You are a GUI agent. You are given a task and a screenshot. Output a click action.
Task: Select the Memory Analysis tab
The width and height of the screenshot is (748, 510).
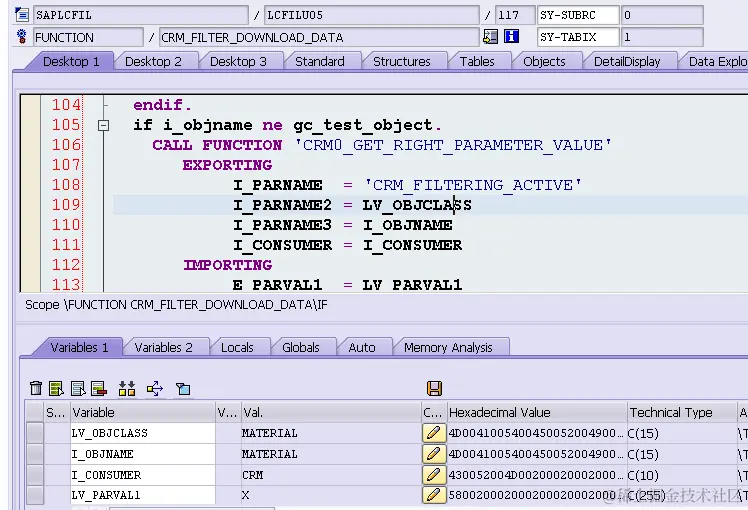[x=448, y=347]
